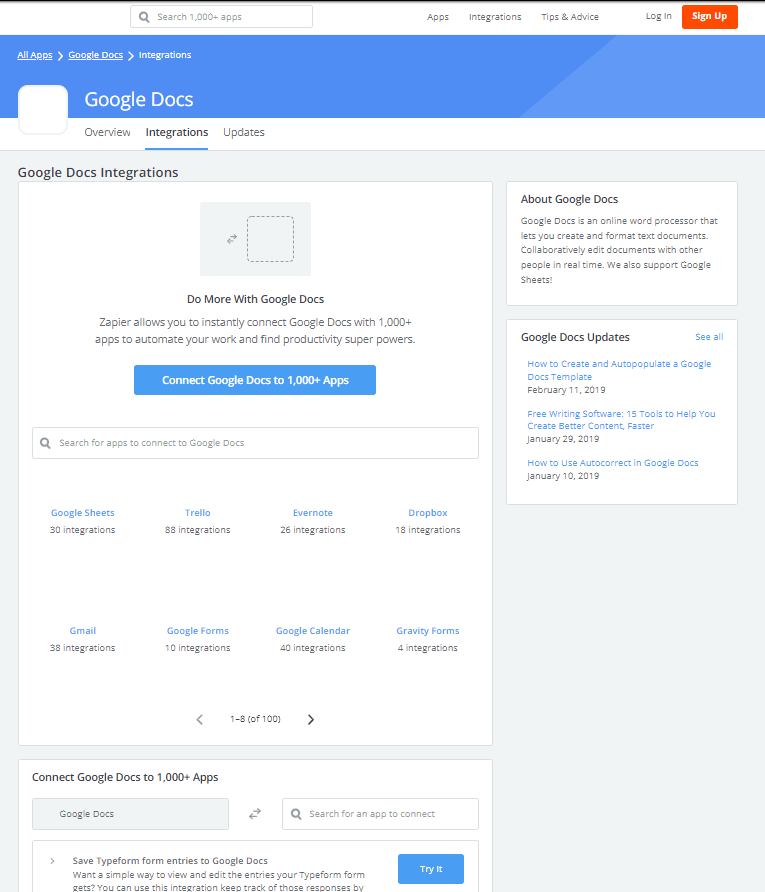Open Tips & Advice in header
Image resolution: width=765 pixels, height=892 pixels.
[570, 17]
